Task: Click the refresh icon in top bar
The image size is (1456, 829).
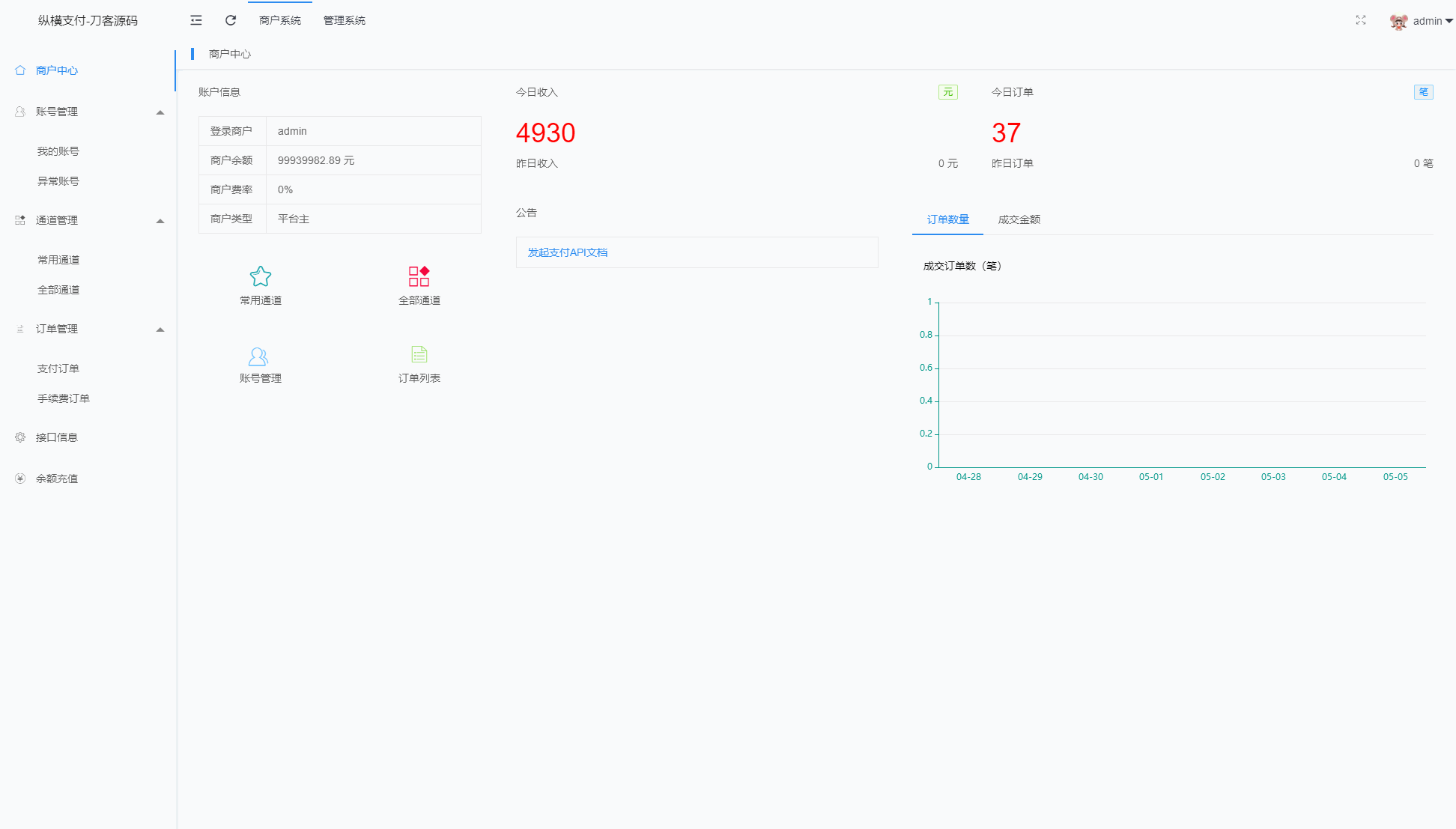Action: pos(231,20)
